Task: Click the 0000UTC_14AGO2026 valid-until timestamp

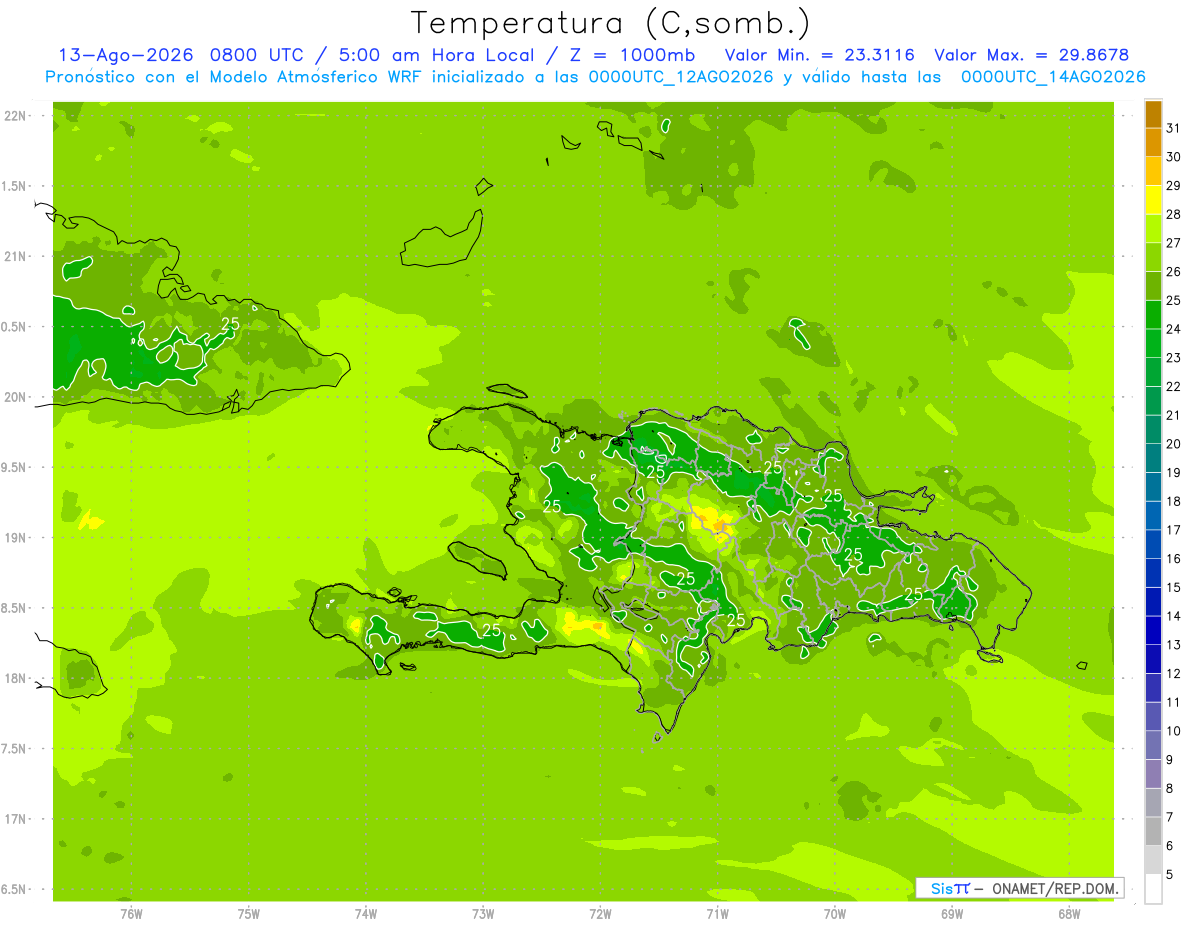Action: point(1053,77)
